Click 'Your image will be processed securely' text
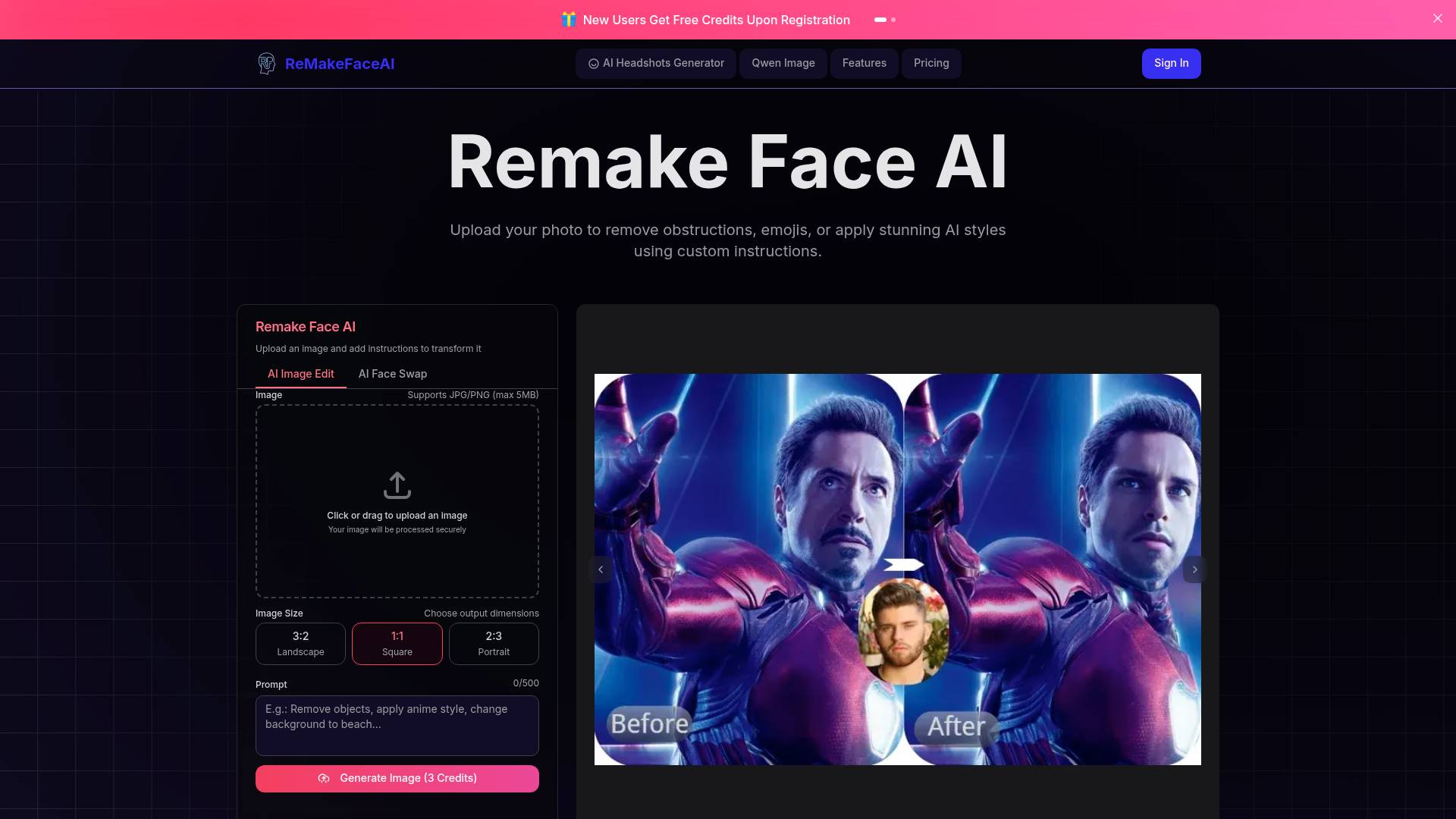This screenshot has height=819, width=1456. click(397, 530)
